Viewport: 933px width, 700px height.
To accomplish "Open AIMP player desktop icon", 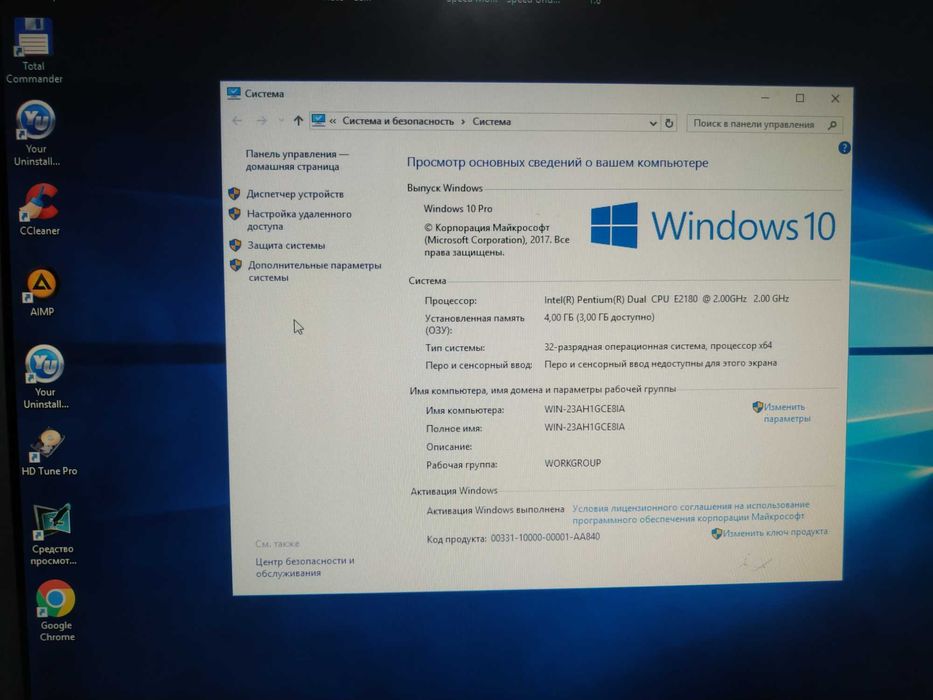I will click(x=41, y=292).
